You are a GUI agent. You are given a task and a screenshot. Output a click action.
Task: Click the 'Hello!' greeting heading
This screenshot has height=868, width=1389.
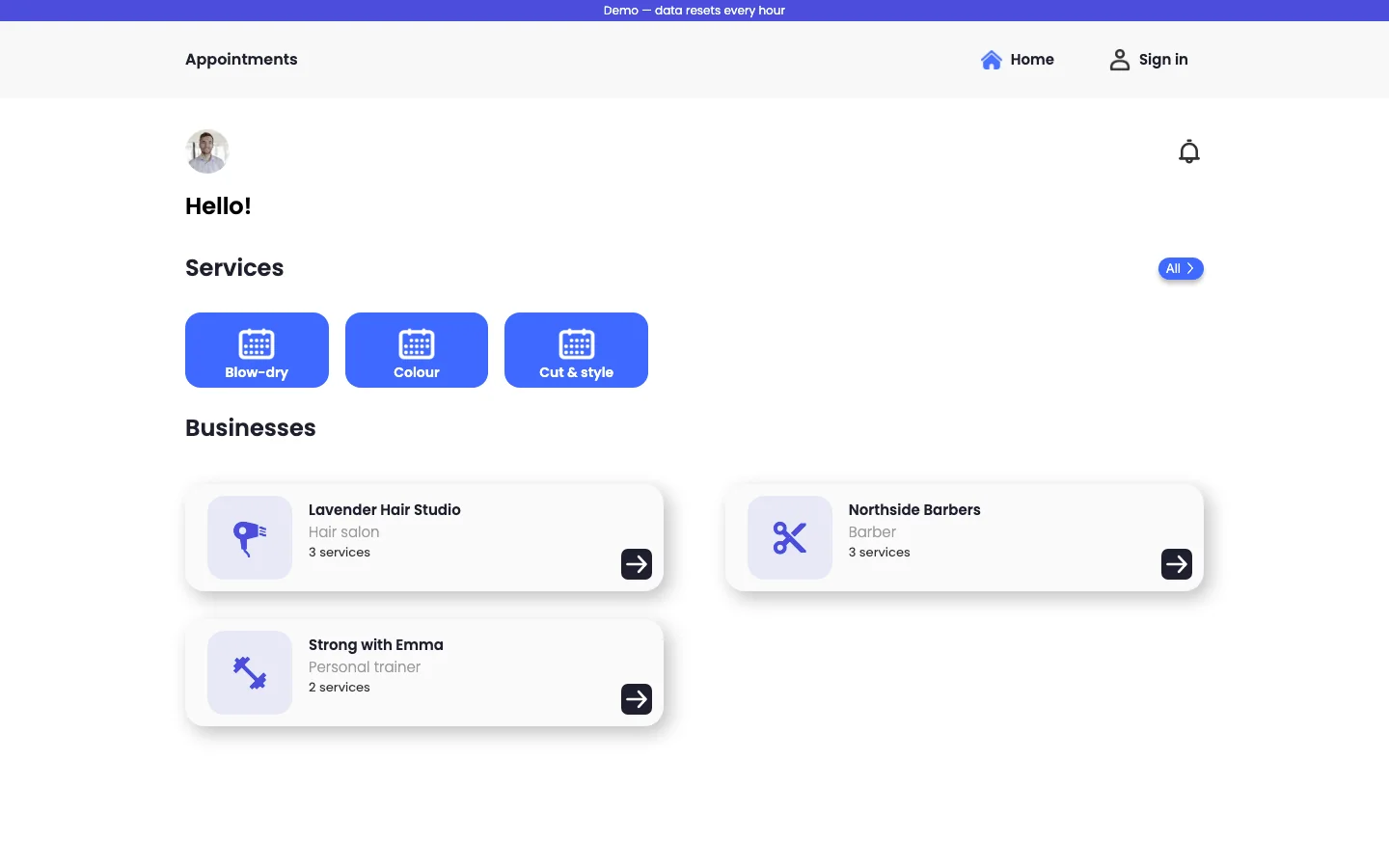218,206
